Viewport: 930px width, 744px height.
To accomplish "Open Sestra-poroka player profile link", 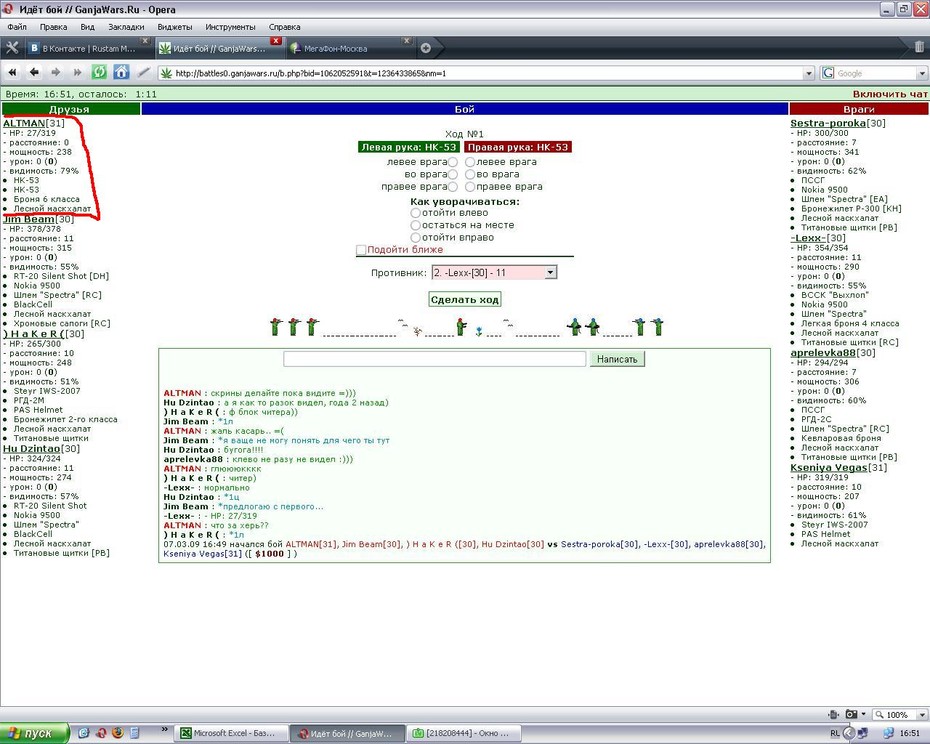I will tap(828, 123).
